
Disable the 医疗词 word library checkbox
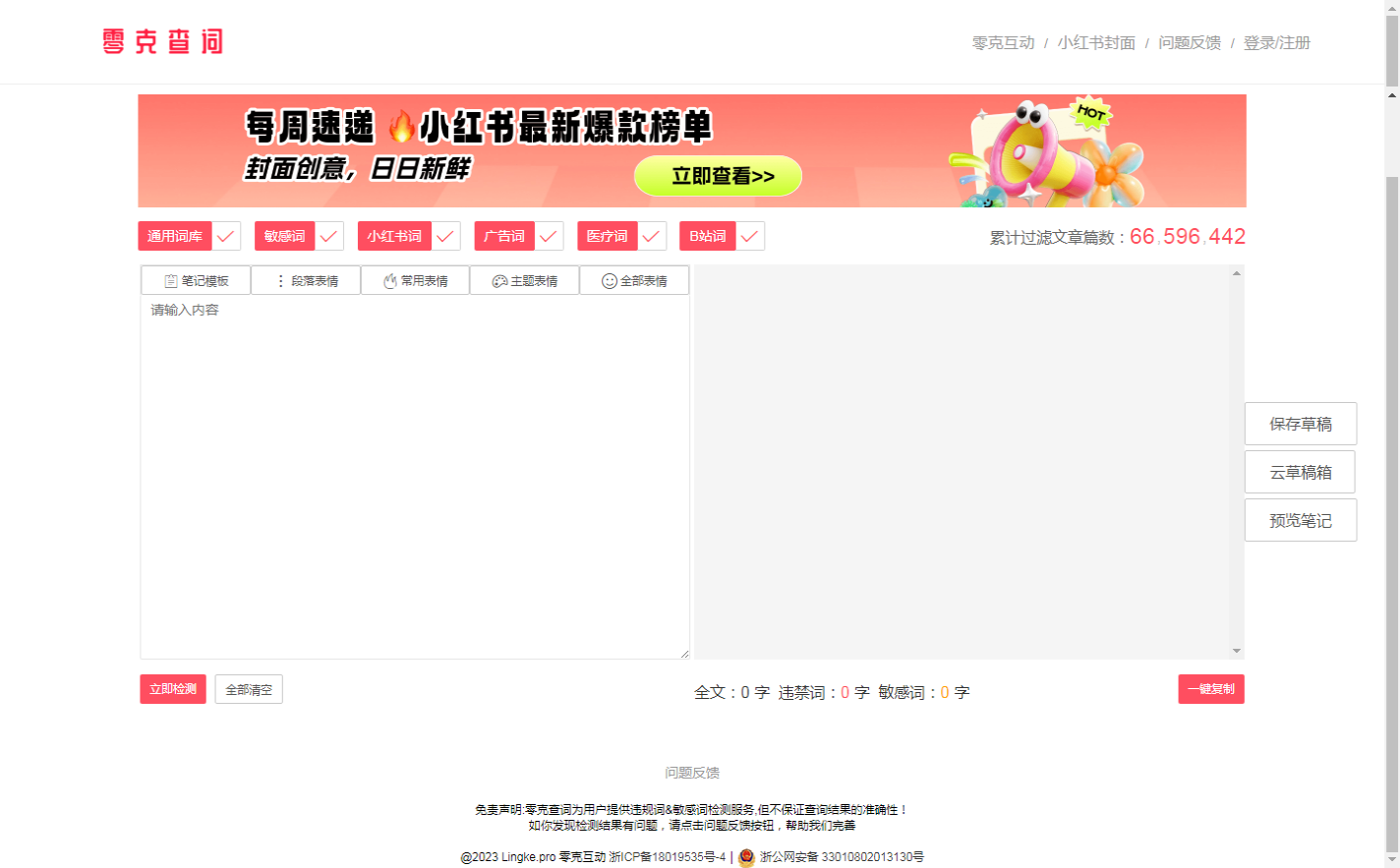(x=651, y=236)
